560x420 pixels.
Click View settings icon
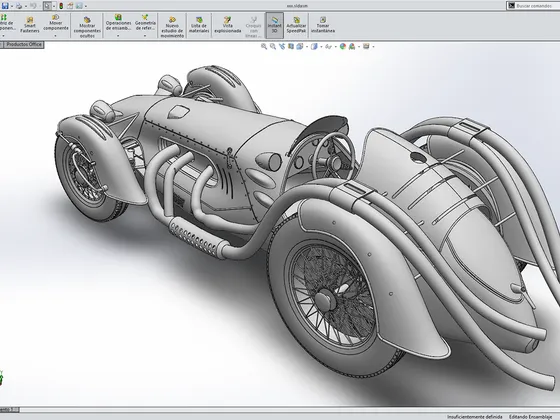(366, 46)
